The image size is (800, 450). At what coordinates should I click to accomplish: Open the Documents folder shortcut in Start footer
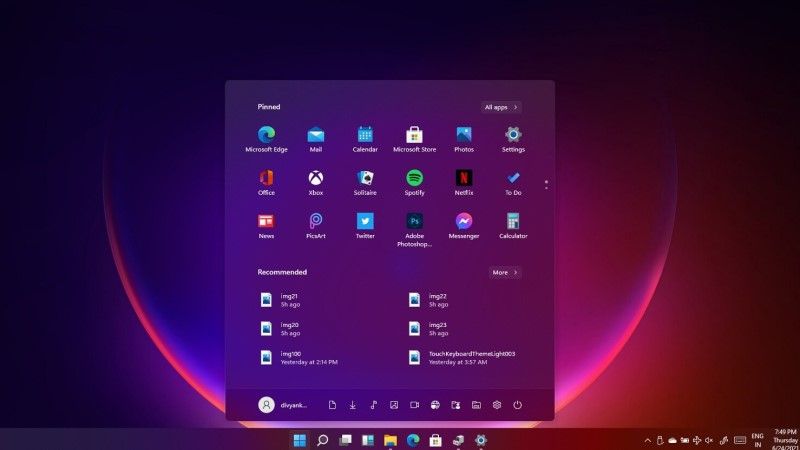332,405
